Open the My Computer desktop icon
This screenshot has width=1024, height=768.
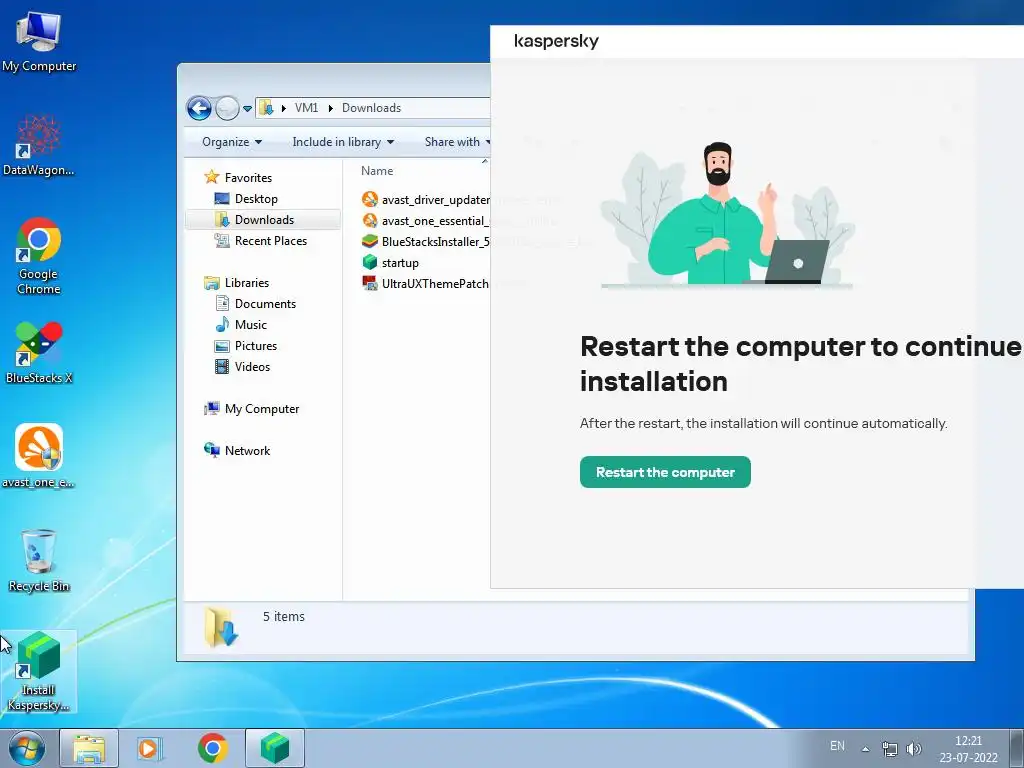point(39,41)
